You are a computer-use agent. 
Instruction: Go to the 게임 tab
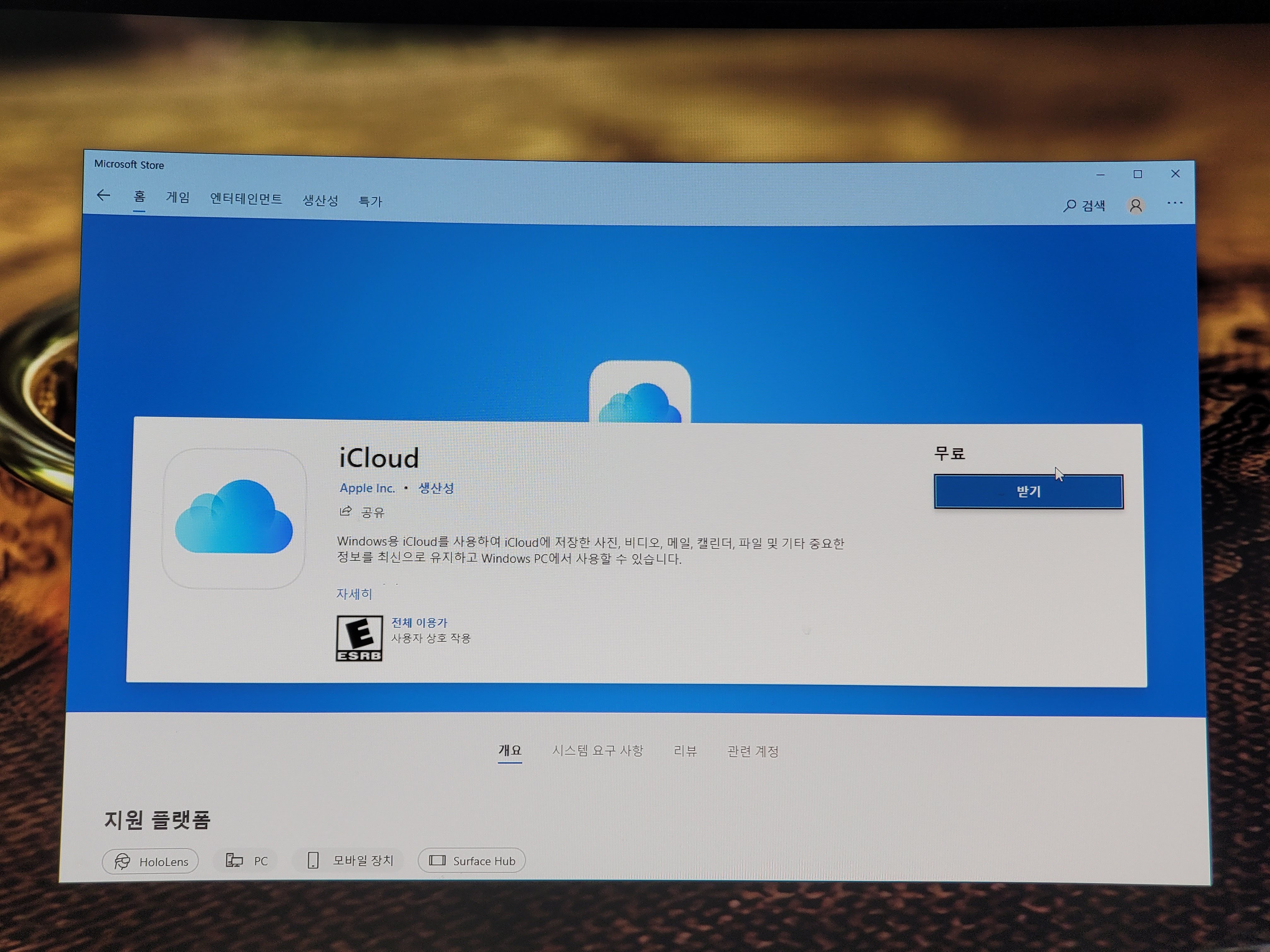click(x=177, y=197)
